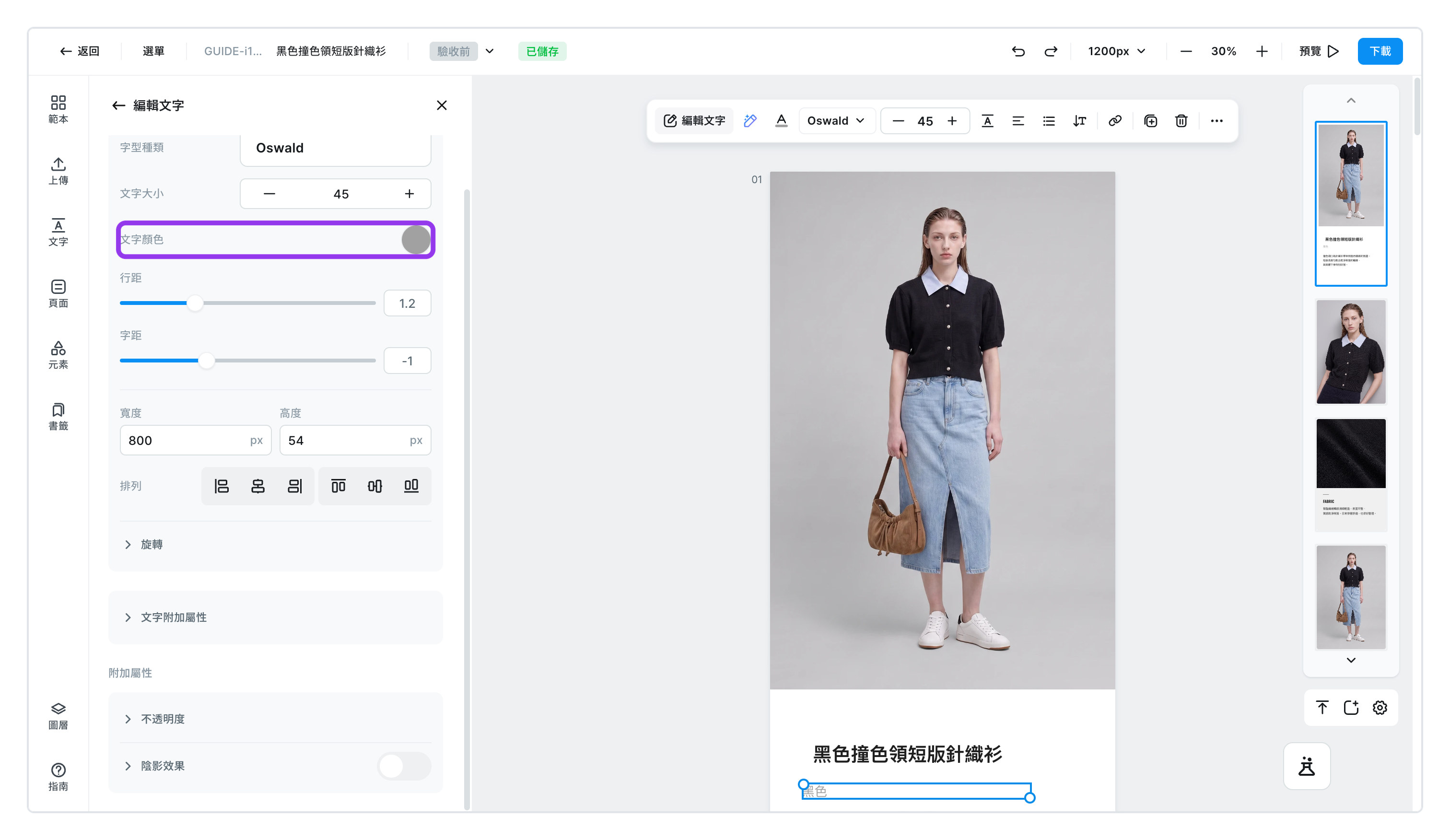Click the 下載 download button
This screenshot has width=1450, height=840.
1379,51
